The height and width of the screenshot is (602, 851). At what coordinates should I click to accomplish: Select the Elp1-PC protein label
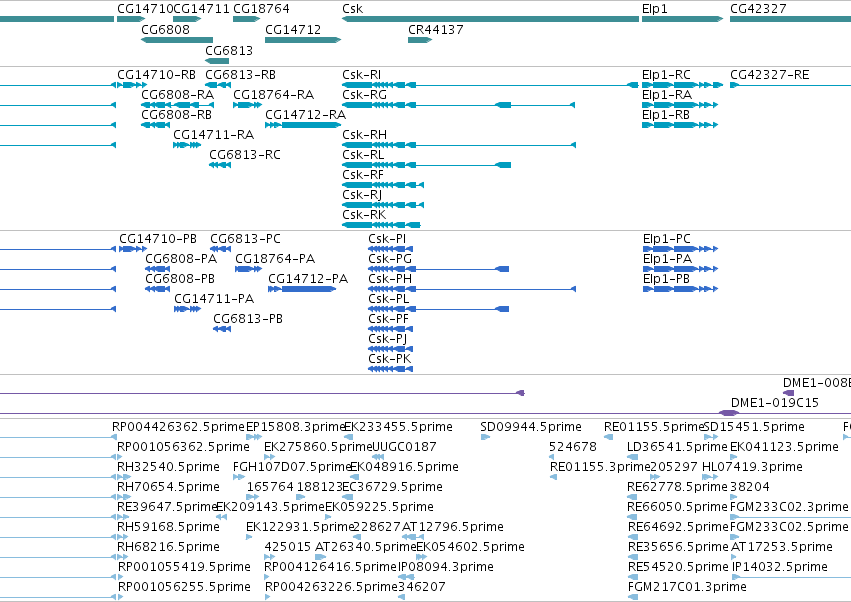pos(666,239)
